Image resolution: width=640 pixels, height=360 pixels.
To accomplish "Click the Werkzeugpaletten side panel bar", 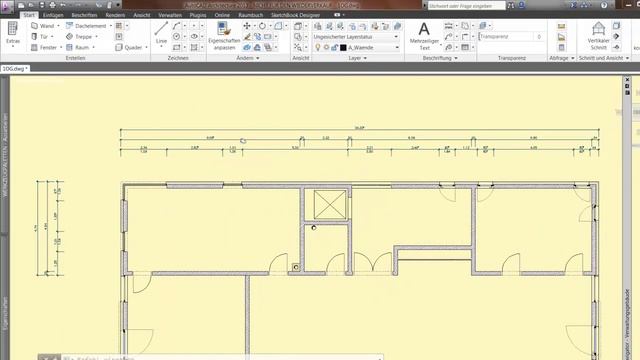I will point(4,155).
